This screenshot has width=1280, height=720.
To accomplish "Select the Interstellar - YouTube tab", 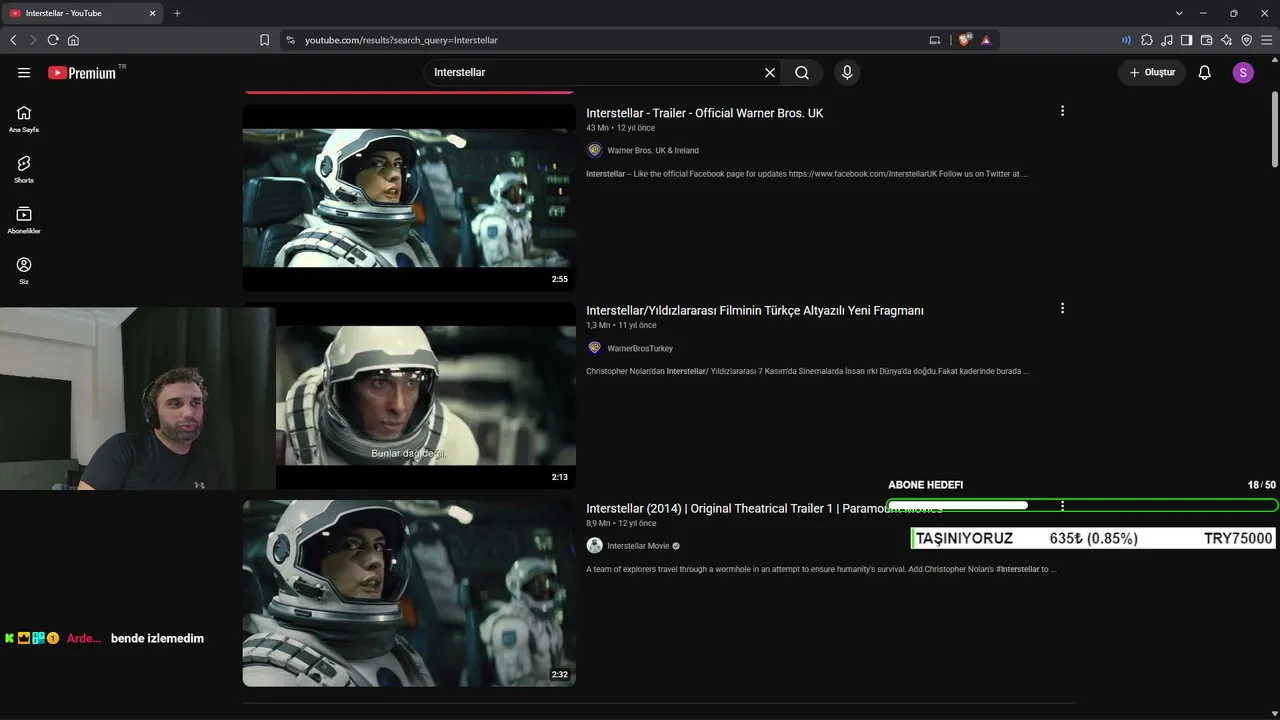I will pos(83,13).
